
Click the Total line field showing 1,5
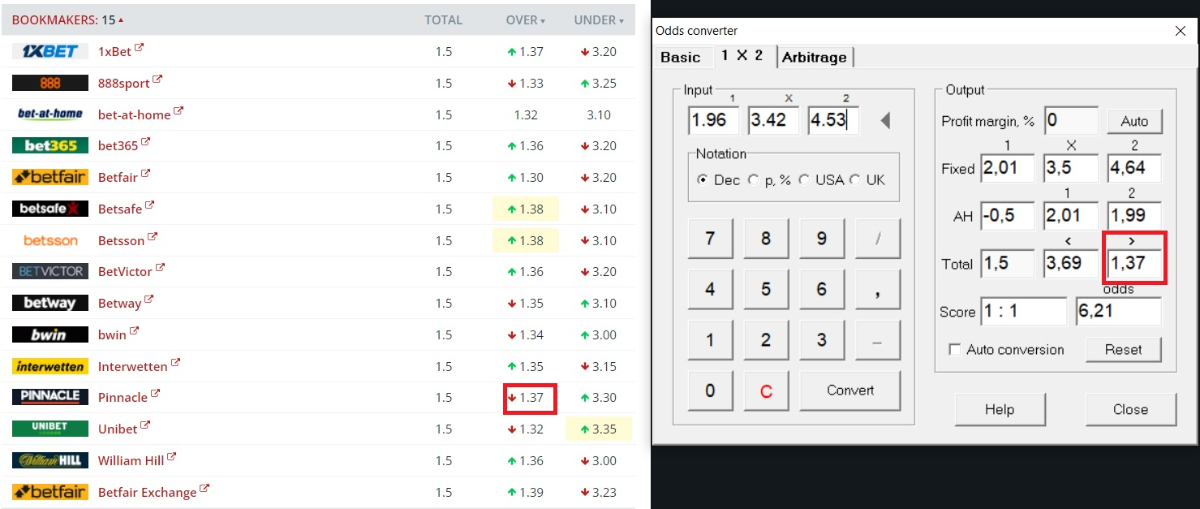(x=1007, y=263)
